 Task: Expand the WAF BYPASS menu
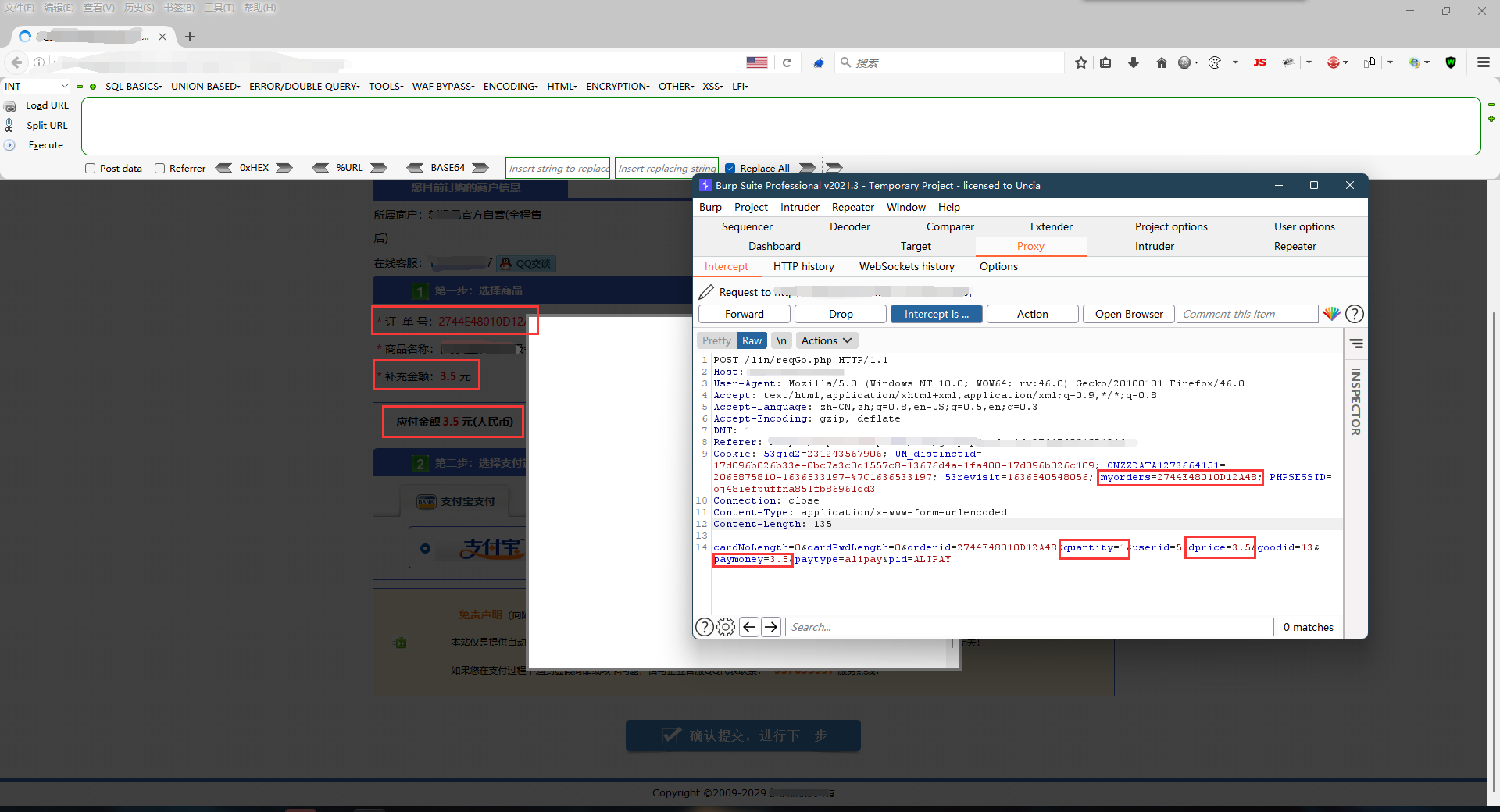click(x=443, y=87)
